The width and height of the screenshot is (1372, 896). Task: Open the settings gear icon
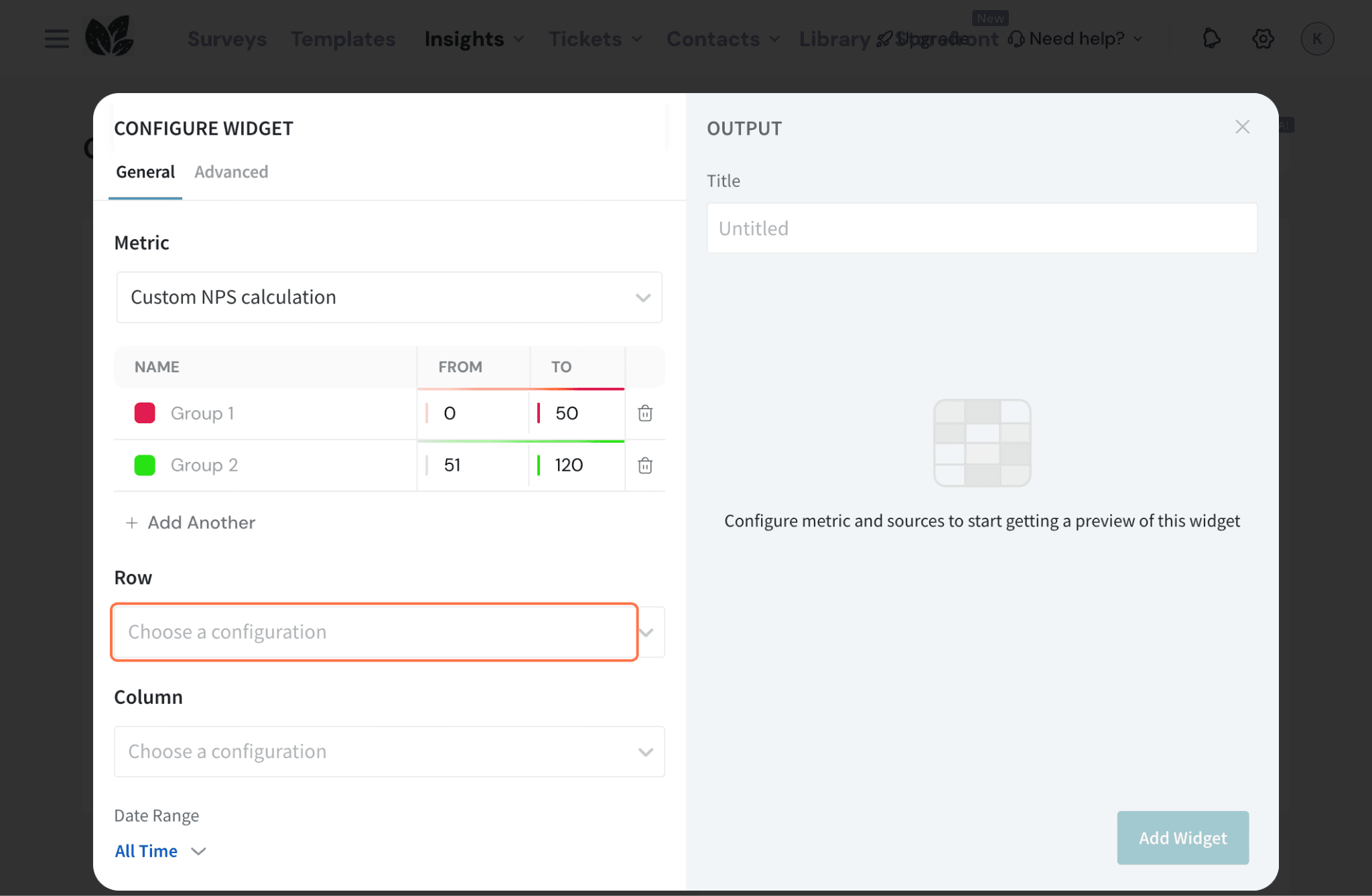point(1263,39)
